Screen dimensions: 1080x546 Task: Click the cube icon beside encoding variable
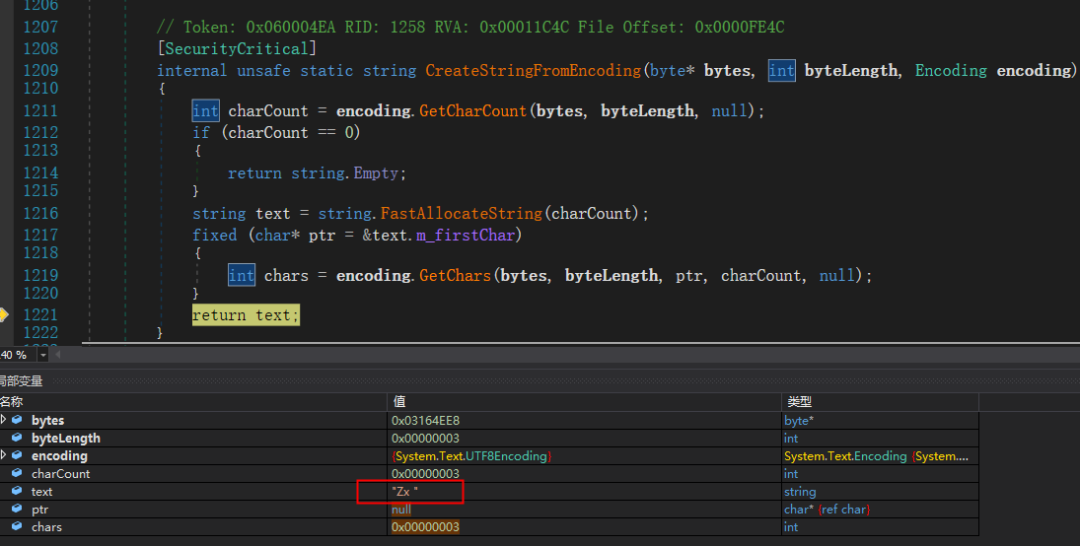pos(17,456)
